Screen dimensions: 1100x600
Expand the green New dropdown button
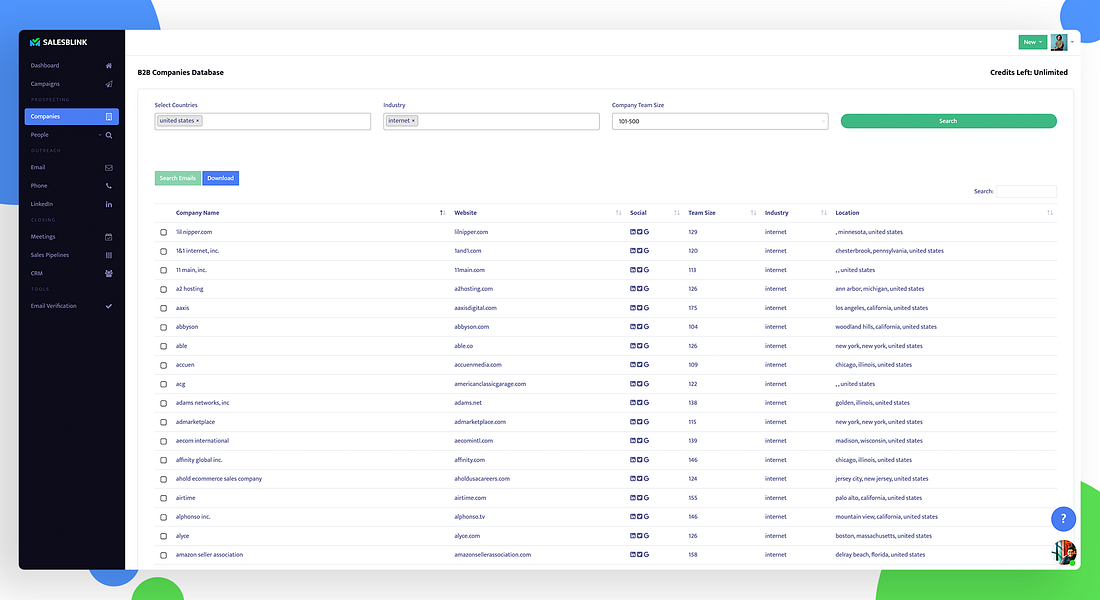tap(1033, 42)
